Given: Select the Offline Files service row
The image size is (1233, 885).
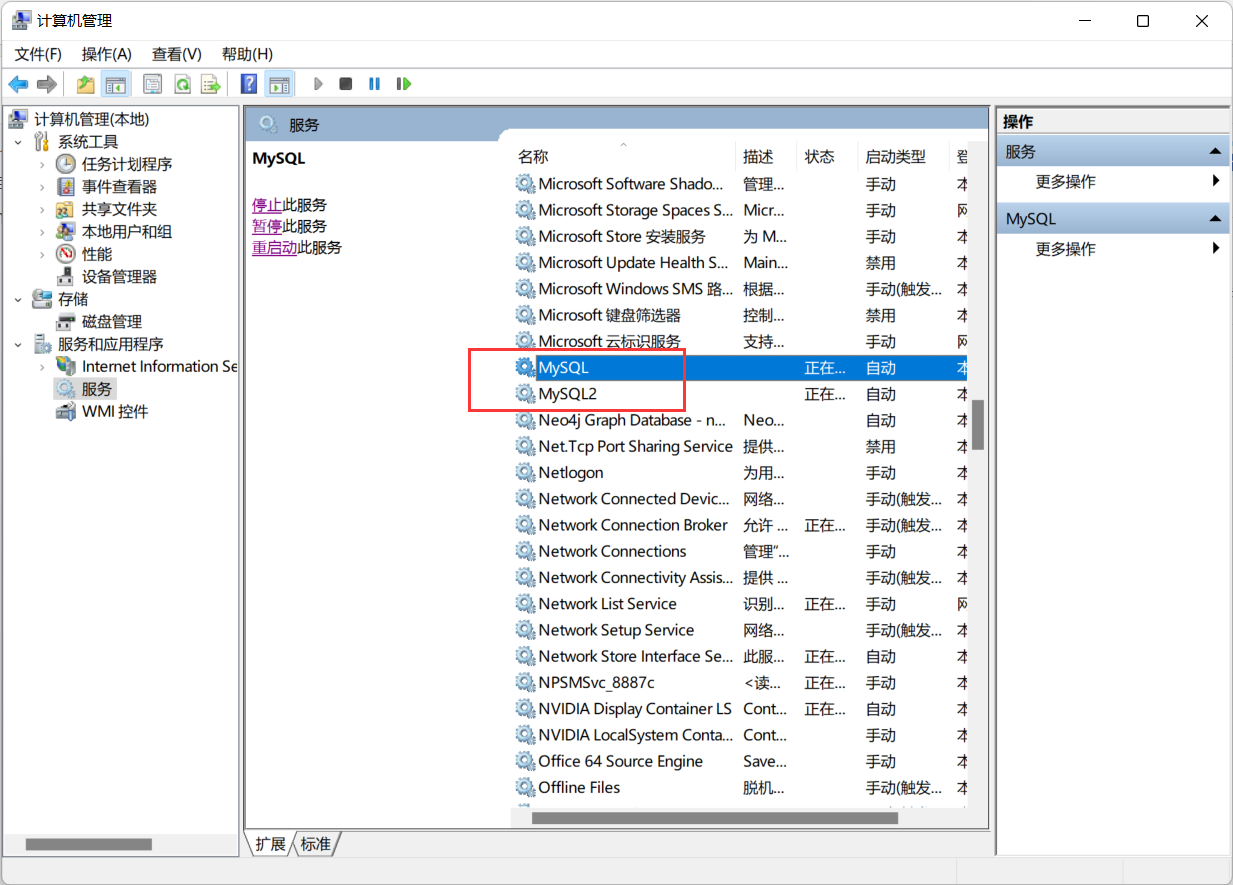Looking at the screenshot, I should pyautogui.click(x=740, y=788).
